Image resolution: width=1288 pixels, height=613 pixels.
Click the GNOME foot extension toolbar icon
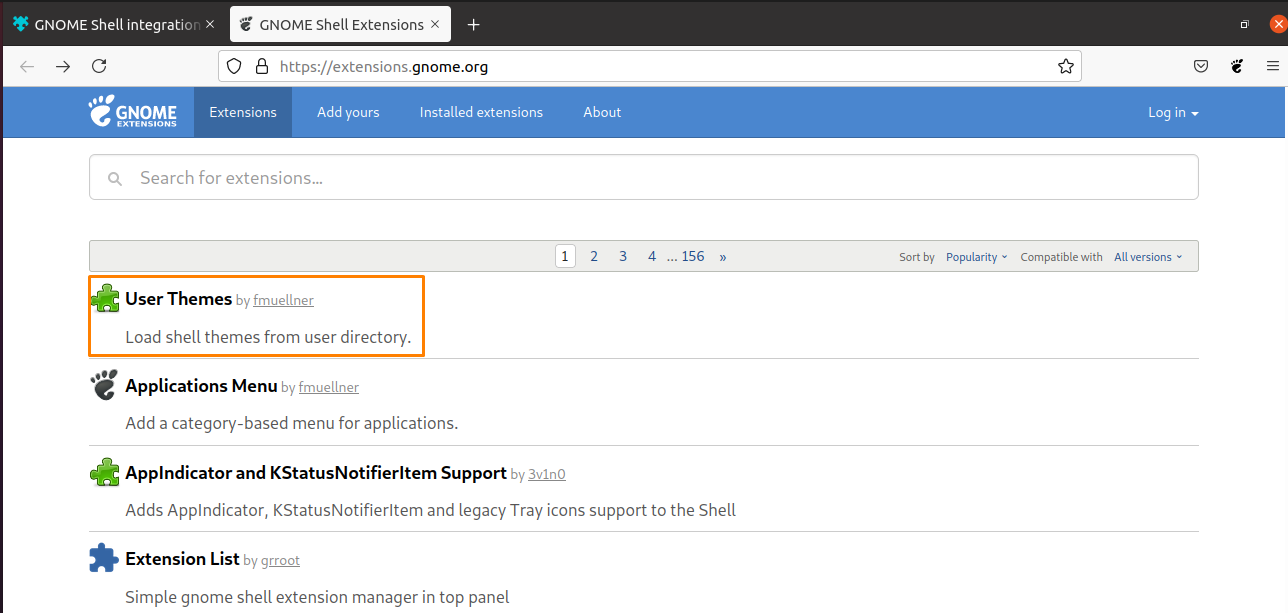point(1237,67)
